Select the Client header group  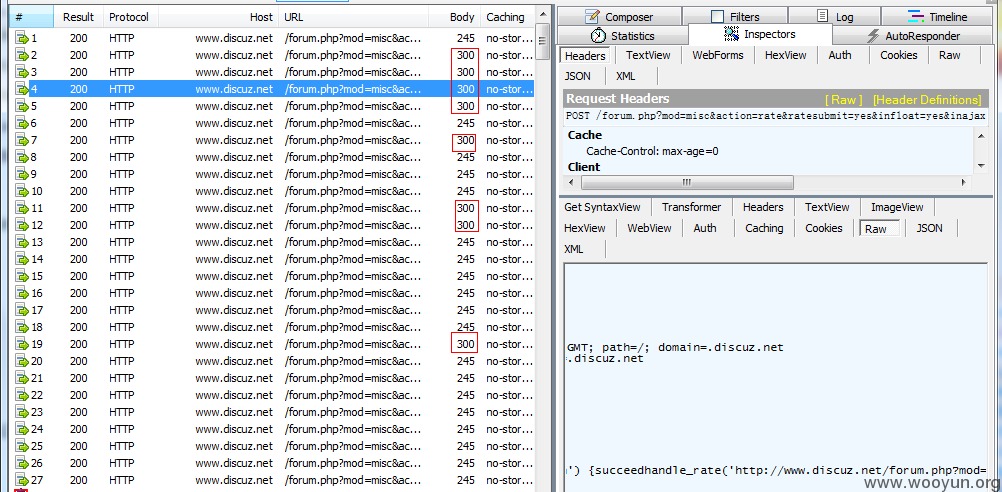click(583, 167)
